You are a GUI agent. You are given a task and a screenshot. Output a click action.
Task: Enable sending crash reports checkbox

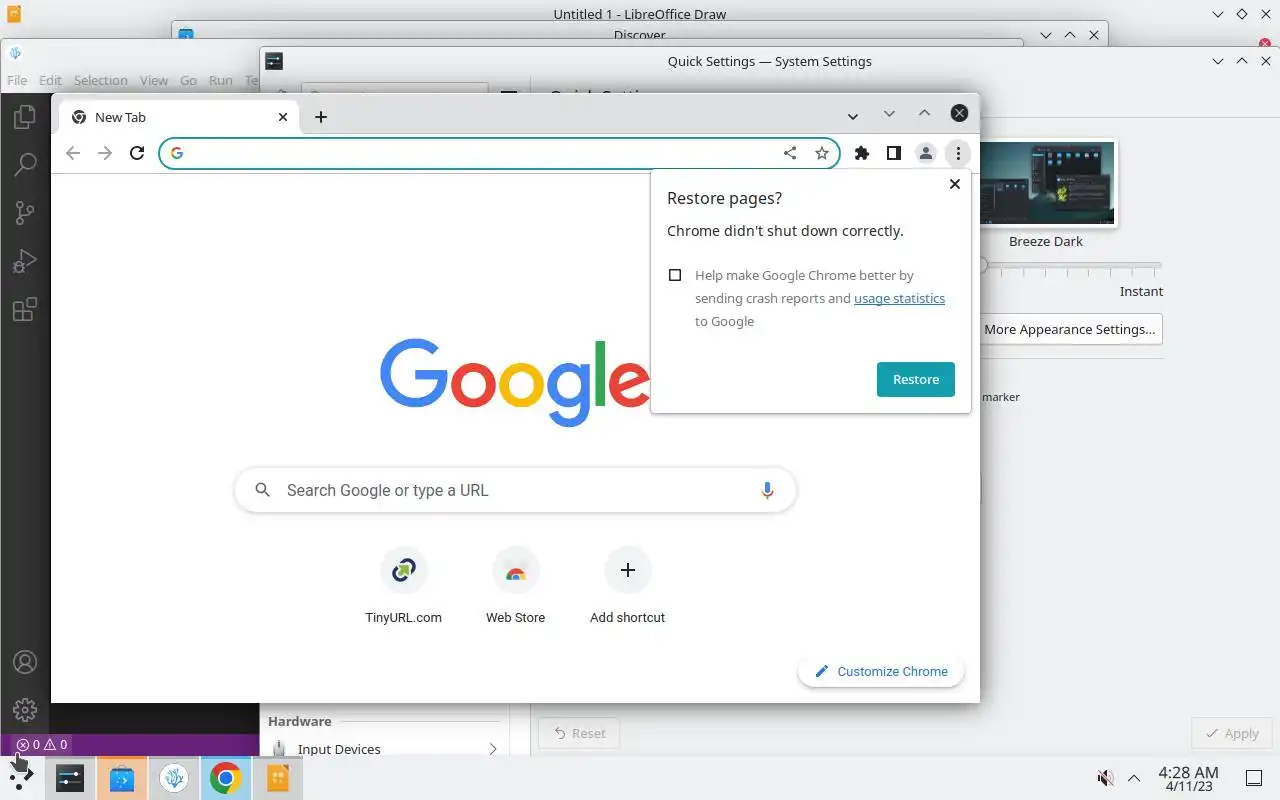(x=675, y=275)
